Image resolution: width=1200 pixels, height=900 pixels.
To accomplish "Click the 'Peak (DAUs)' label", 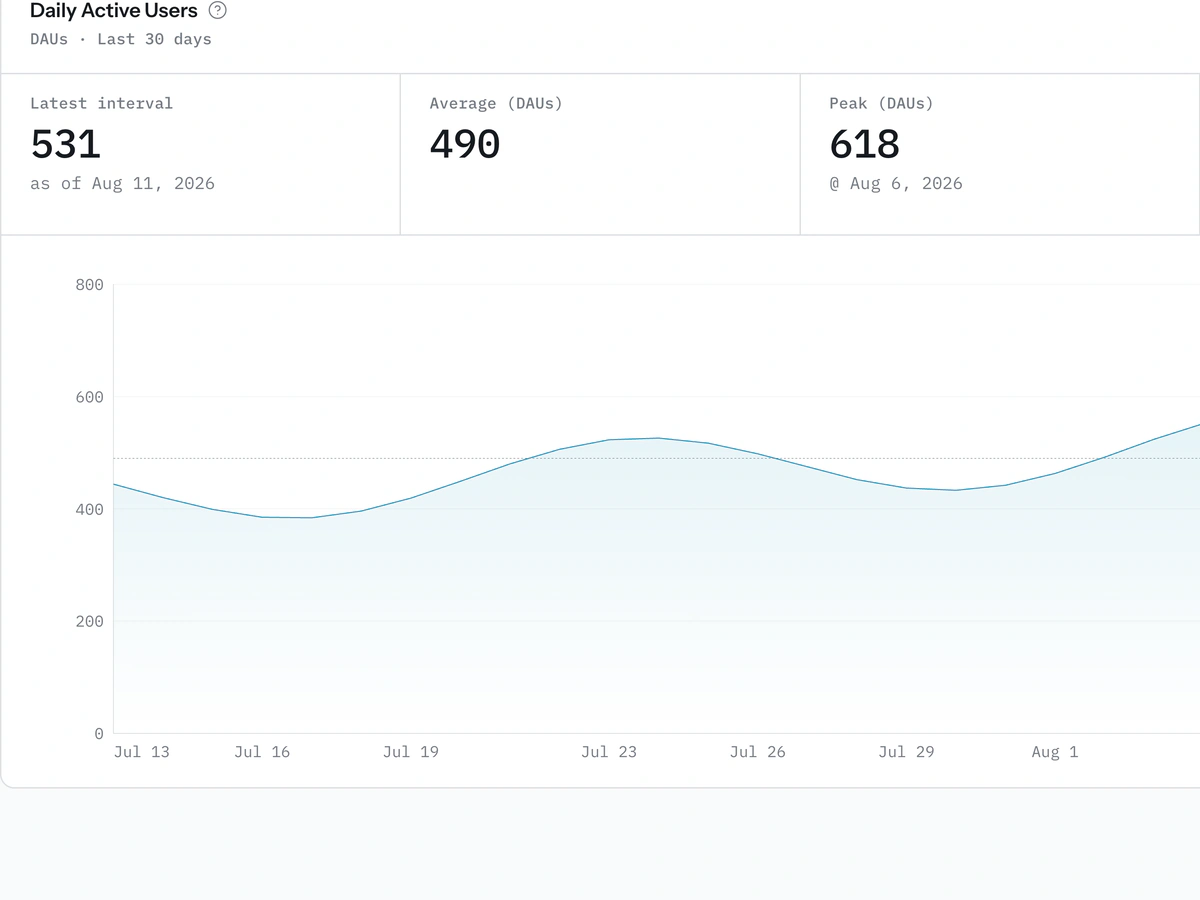I will click(x=881, y=103).
